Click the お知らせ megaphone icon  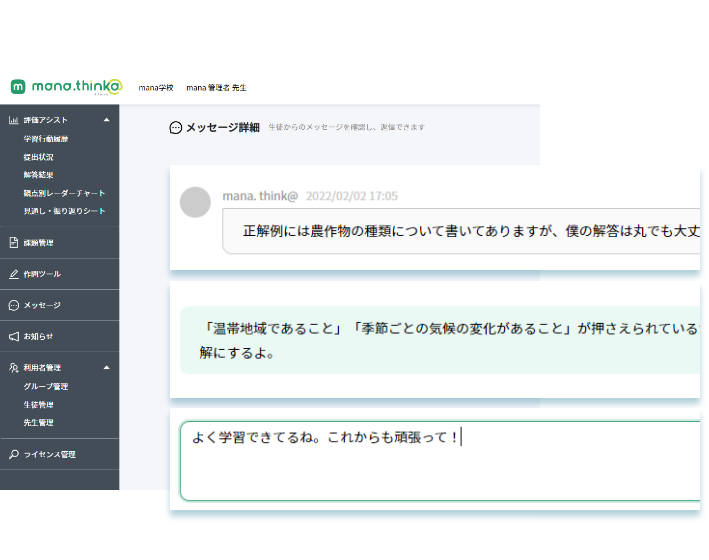13,336
